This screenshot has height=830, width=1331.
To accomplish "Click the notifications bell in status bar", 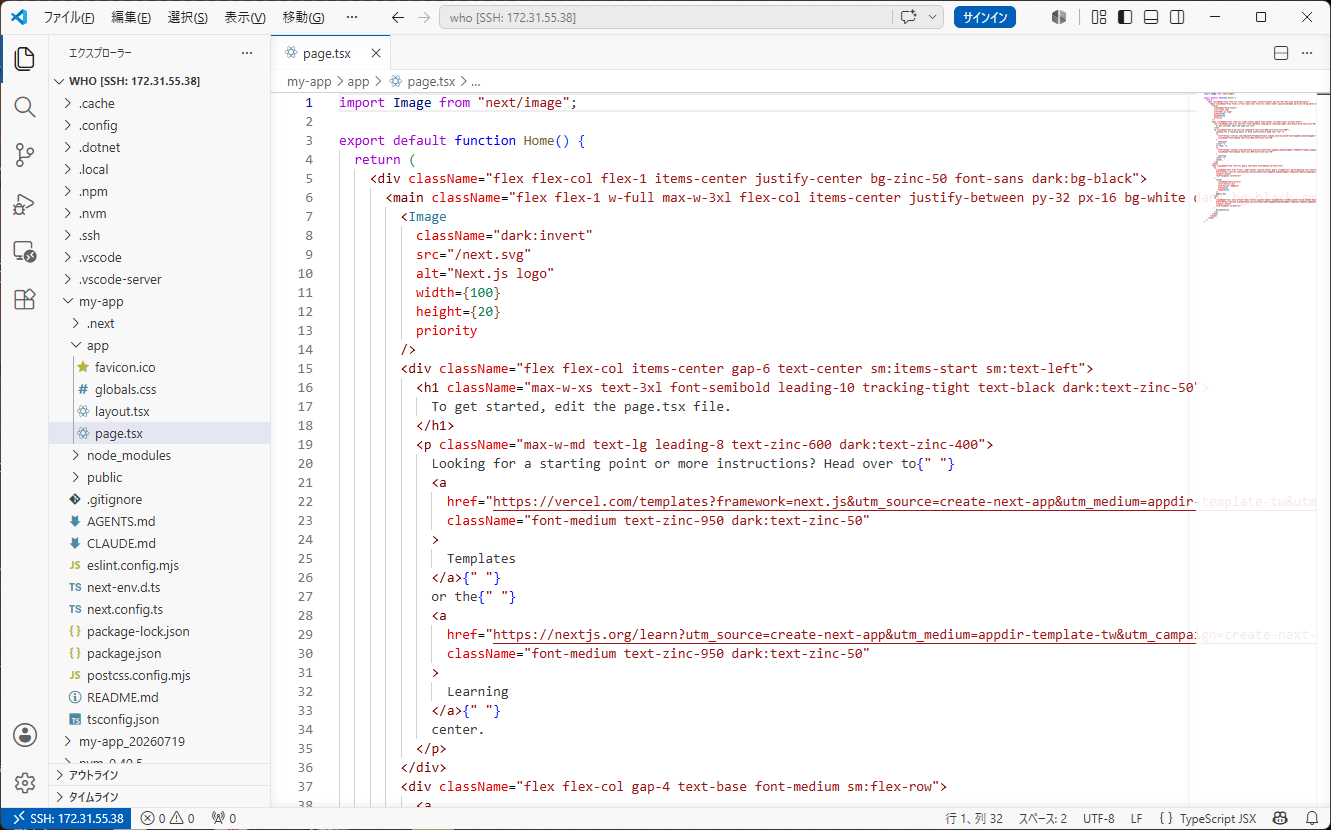I will (x=1312, y=818).
